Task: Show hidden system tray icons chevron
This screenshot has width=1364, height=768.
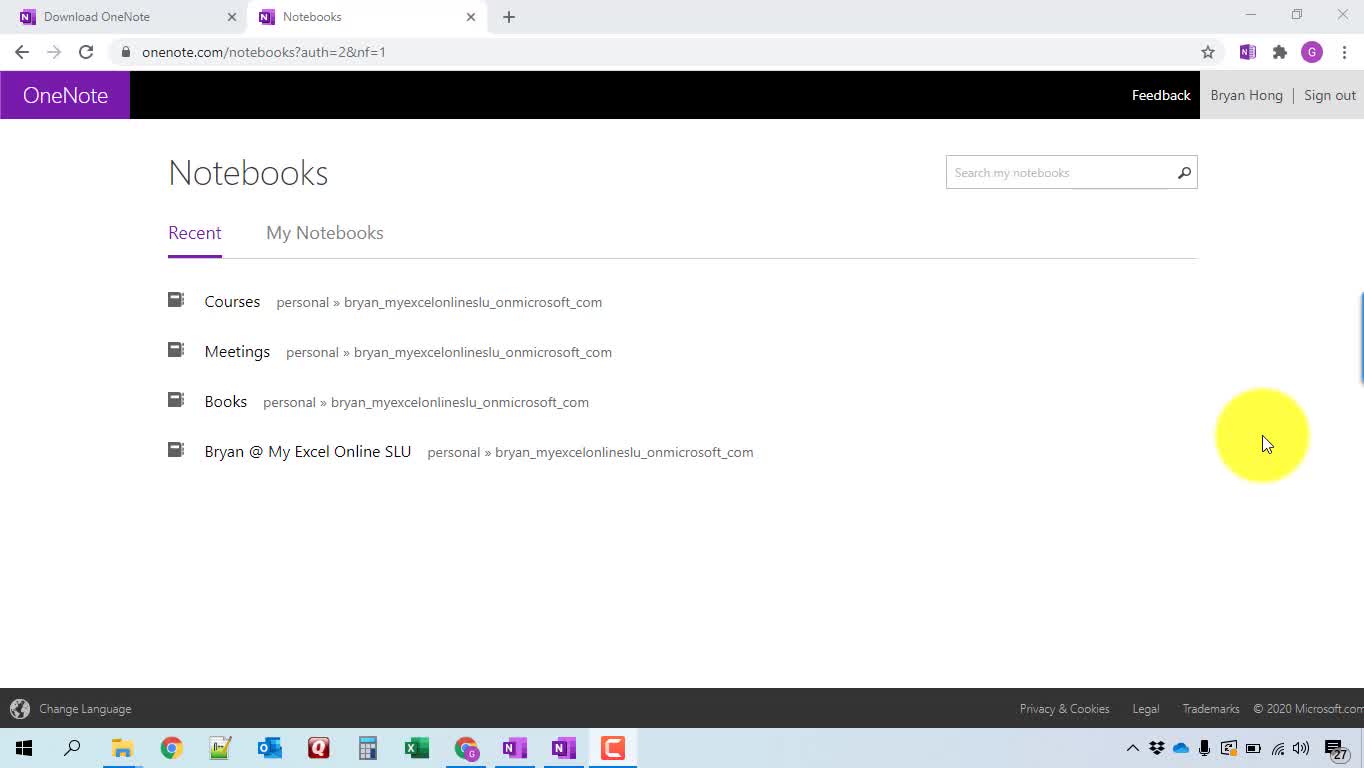Action: click(x=1132, y=748)
